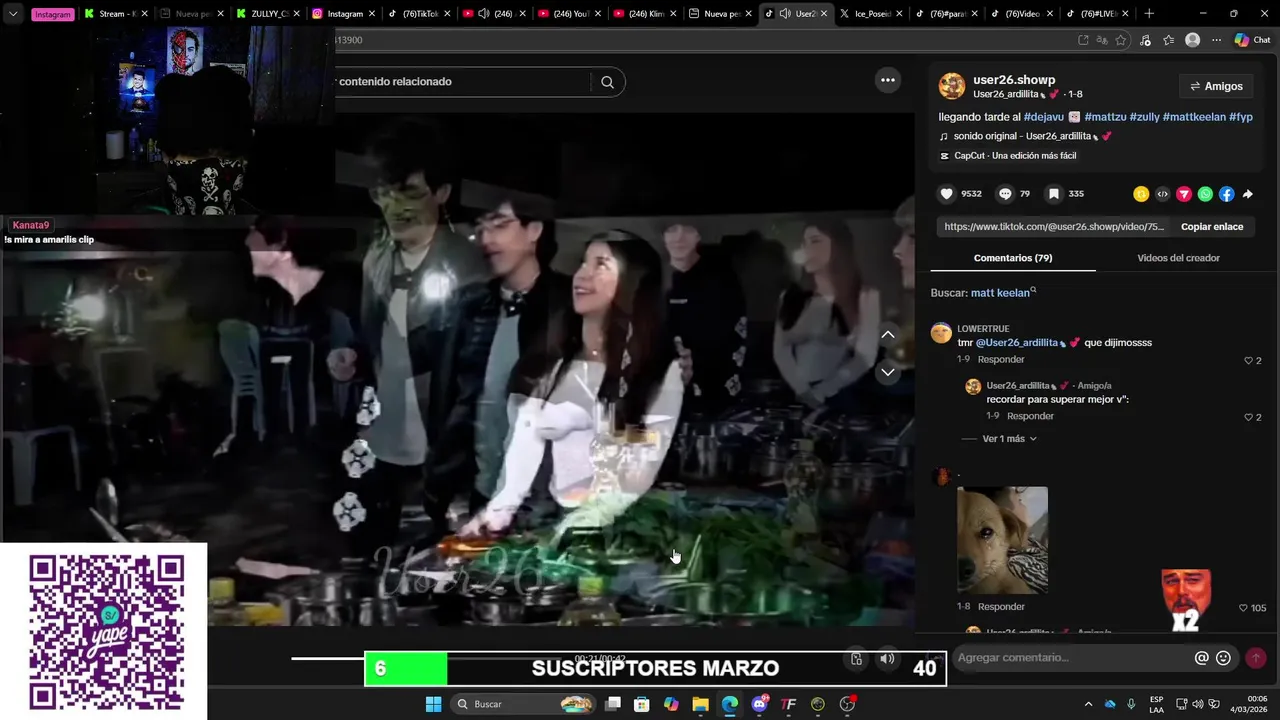Switch to the ZULLYY_C browser tab
1280x720 pixels.
(x=266, y=14)
